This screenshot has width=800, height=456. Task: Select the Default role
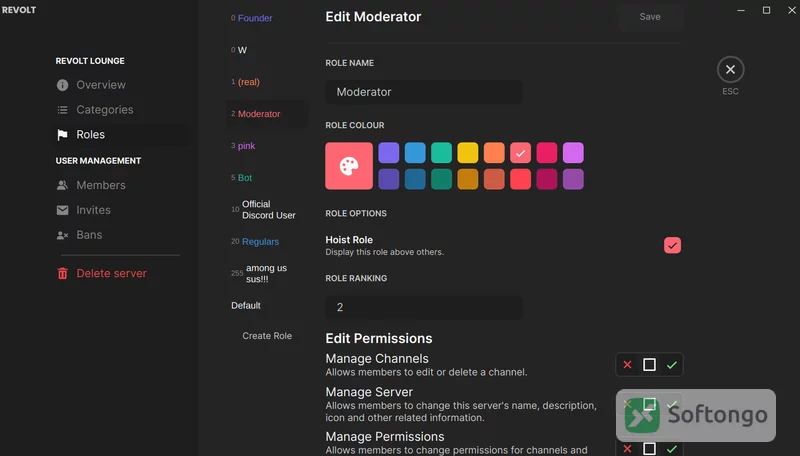coord(266,306)
